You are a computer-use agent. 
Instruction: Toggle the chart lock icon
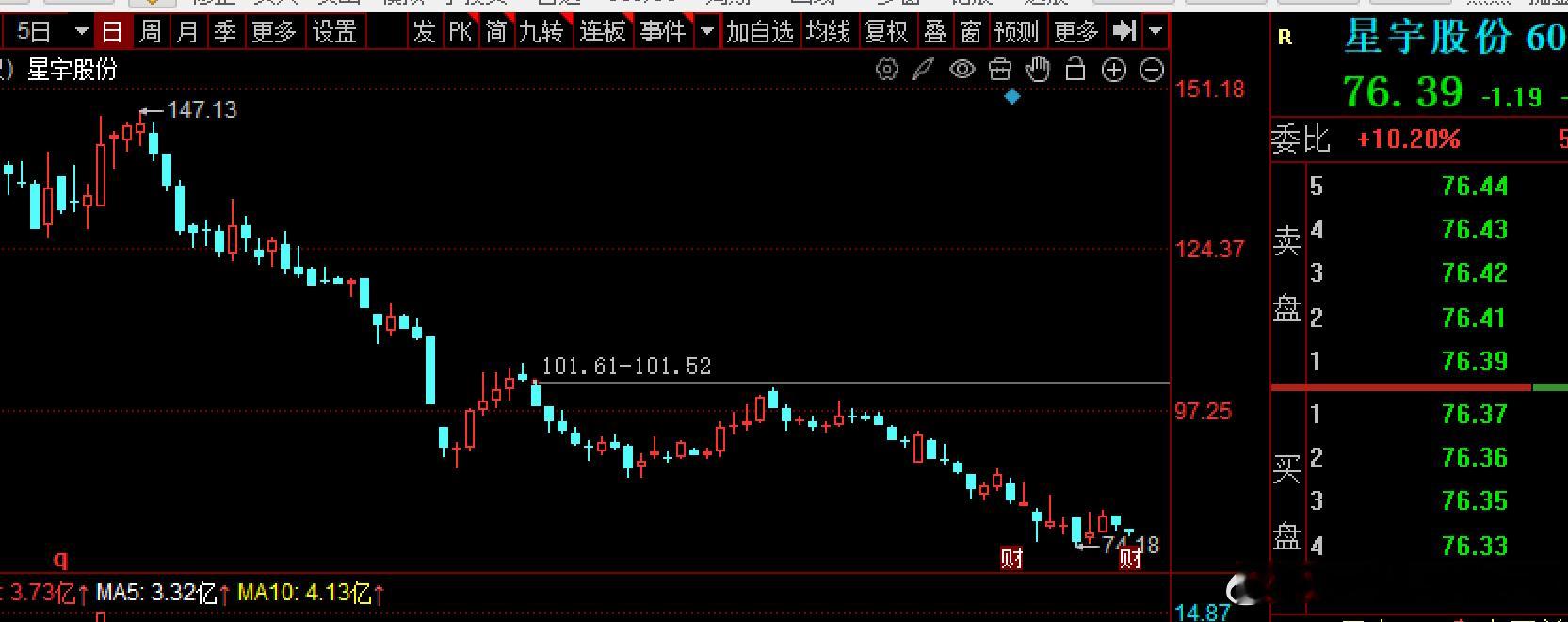click(x=1075, y=69)
